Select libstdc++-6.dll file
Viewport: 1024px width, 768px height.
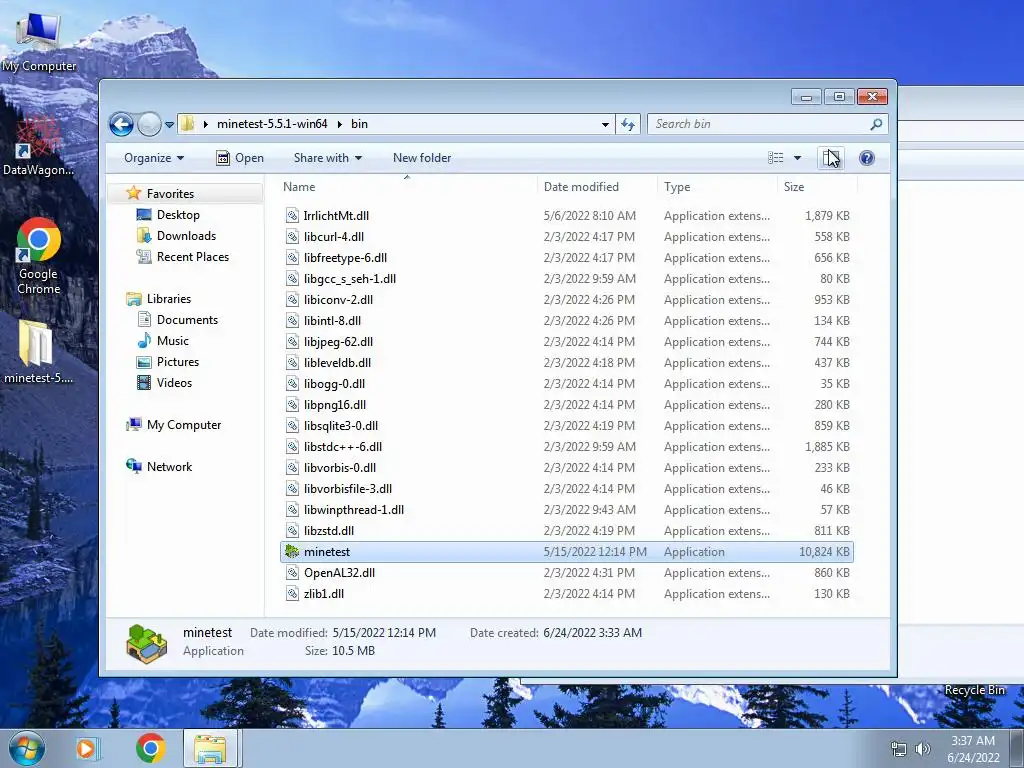coord(343,447)
